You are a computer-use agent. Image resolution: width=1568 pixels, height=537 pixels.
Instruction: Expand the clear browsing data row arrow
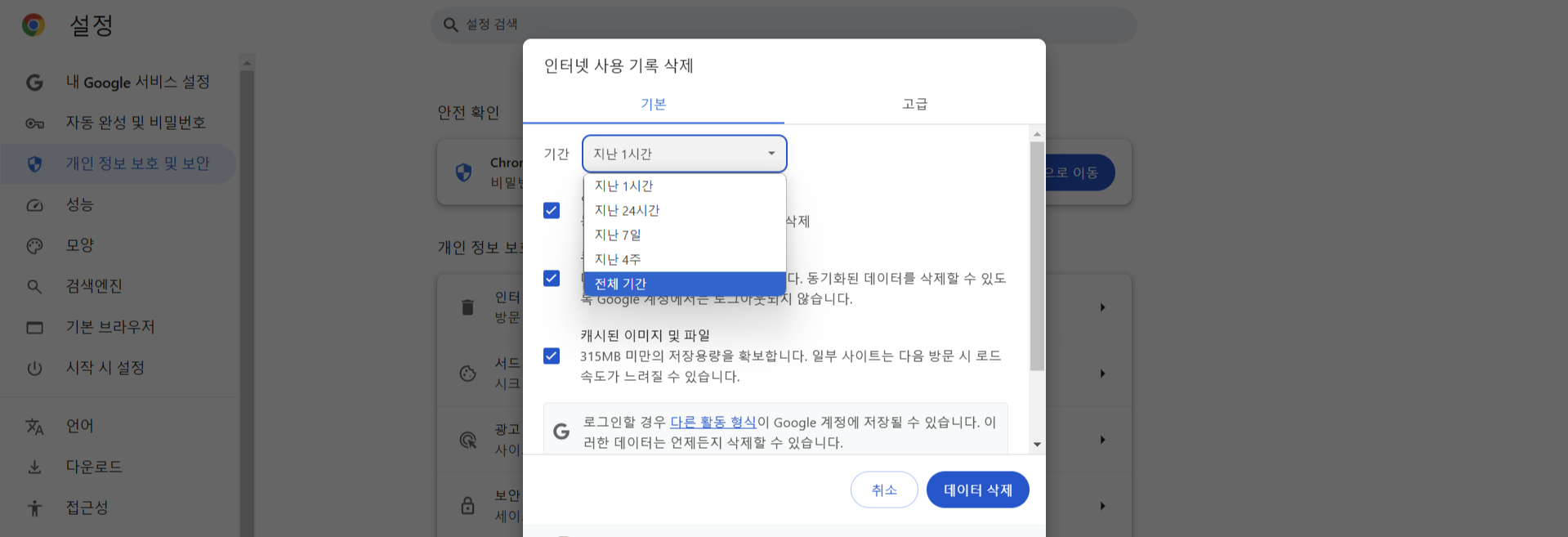(x=1102, y=307)
